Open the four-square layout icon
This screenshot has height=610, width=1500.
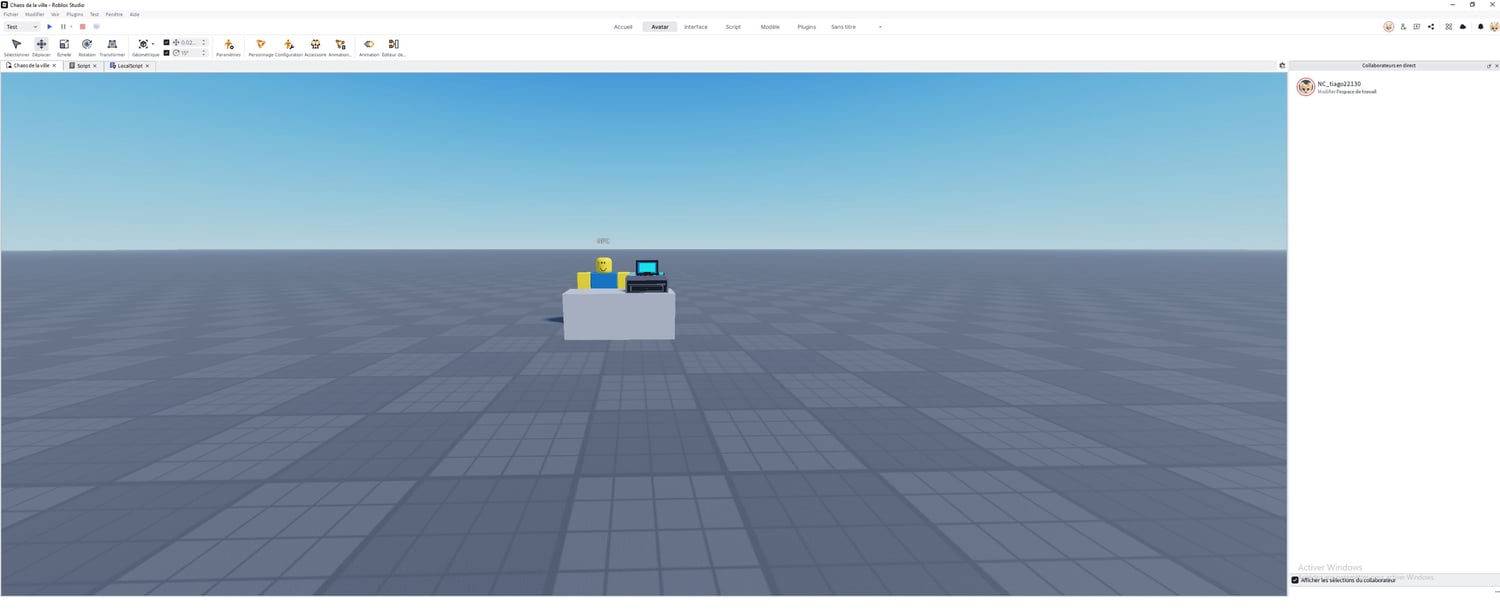coord(1449,27)
